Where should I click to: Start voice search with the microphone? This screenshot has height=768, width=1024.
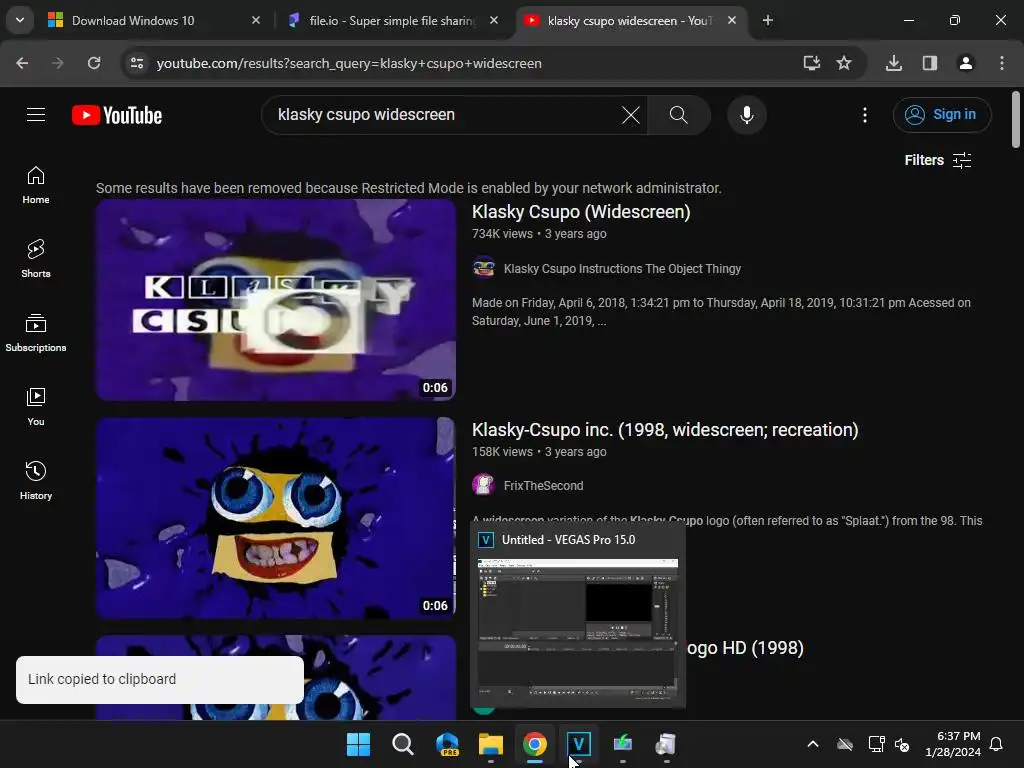(x=746, y=115)
